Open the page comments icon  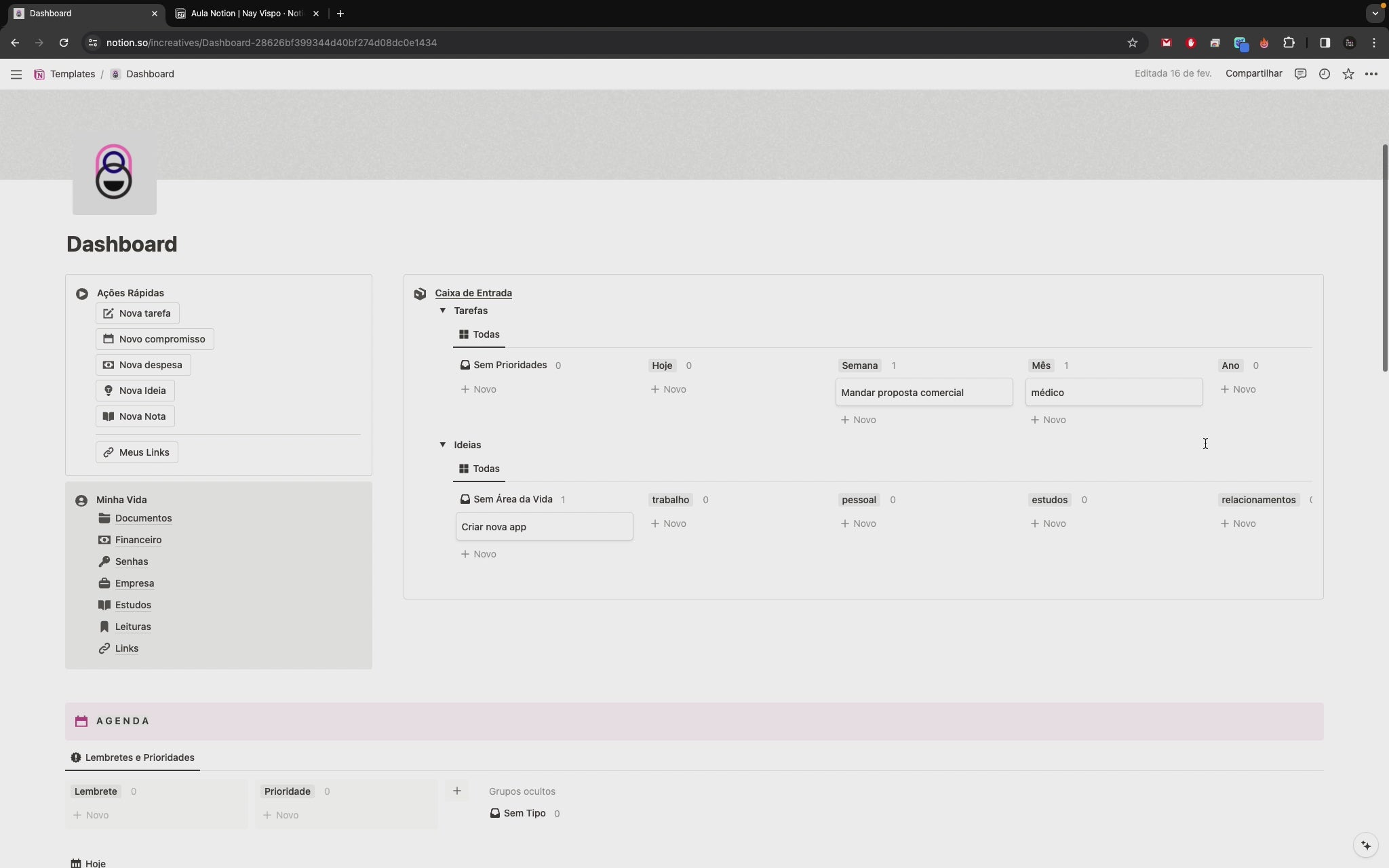1300,74
